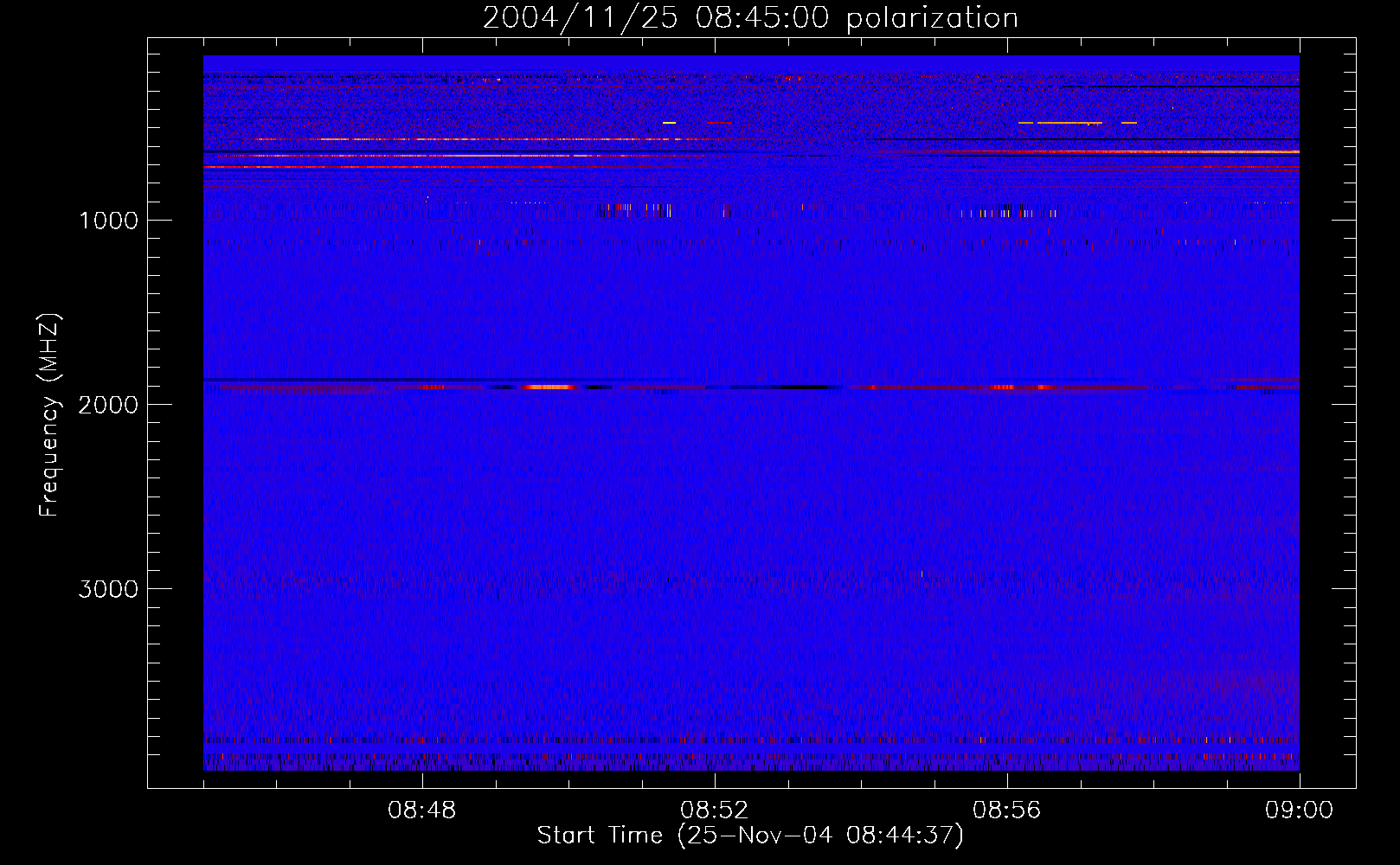Click the 'Start Time (25-Nov-04 08:44:37)' label
1400x865 pixels.
[x=750, y=836]
